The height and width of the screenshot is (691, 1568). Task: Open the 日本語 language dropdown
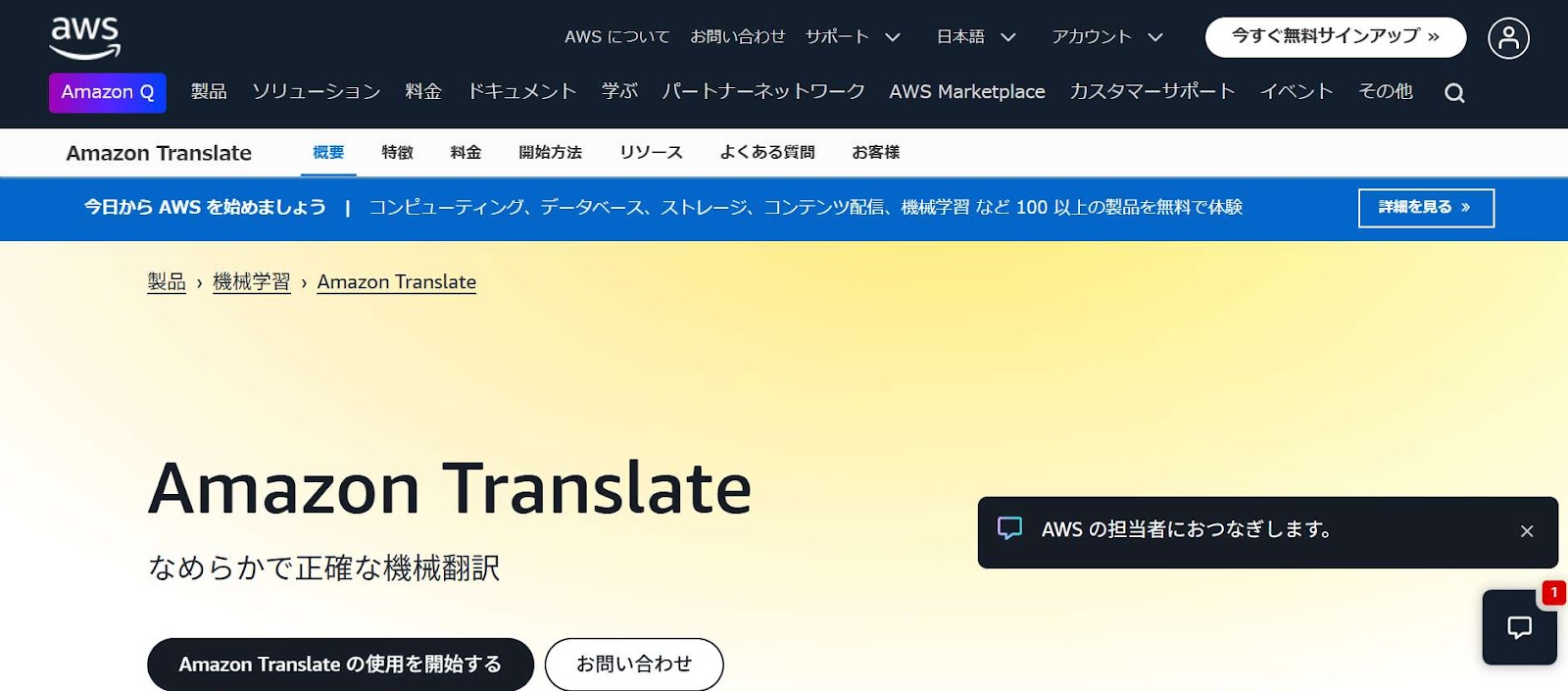[976, 37]
